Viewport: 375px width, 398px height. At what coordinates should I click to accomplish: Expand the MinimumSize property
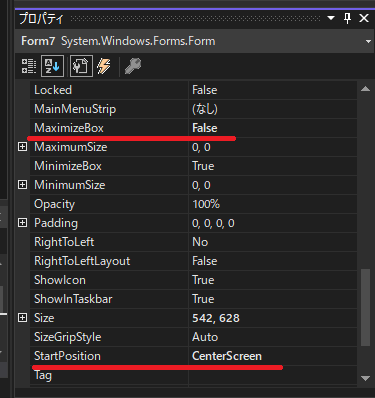point(22,185)
